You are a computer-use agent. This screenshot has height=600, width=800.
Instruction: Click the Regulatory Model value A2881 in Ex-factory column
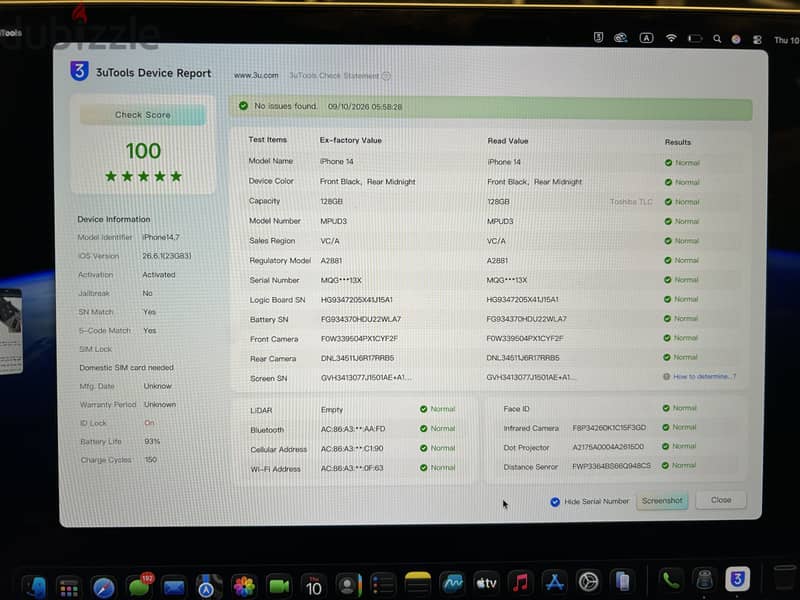(x=331, y=261)
